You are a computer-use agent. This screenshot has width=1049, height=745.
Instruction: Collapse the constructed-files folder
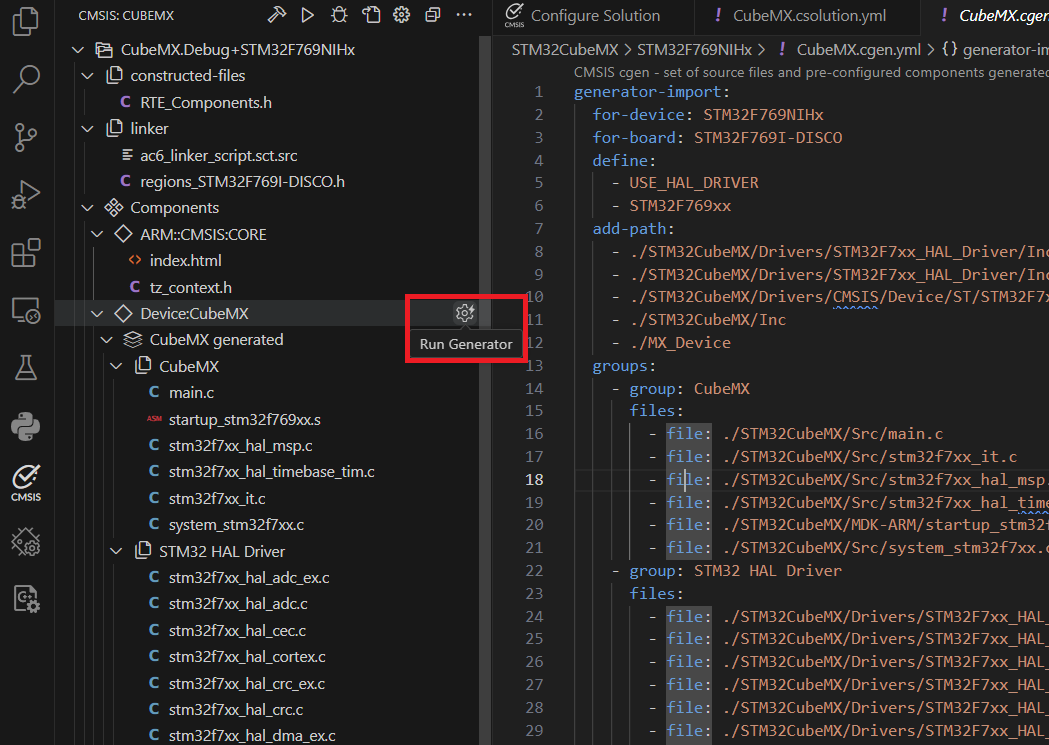coord(88,76)
